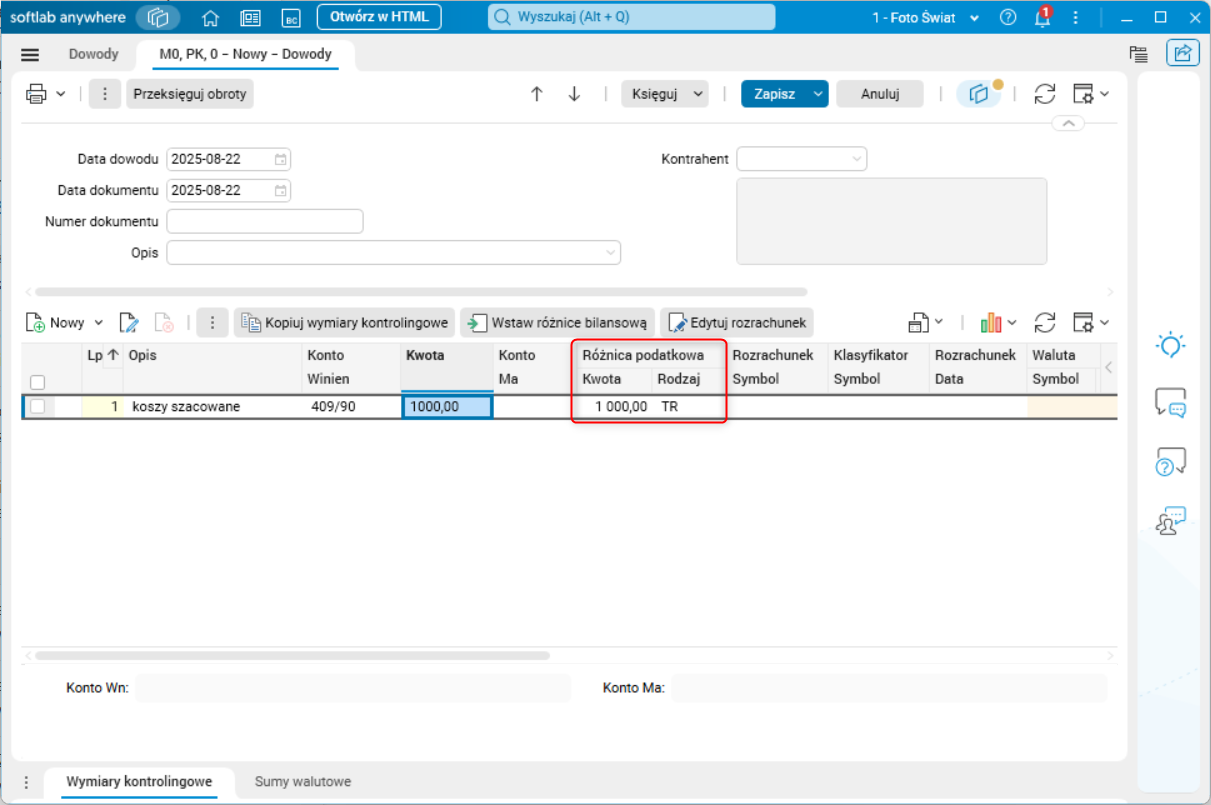Toggle the panel list icon near top right

click(1138, 54)
